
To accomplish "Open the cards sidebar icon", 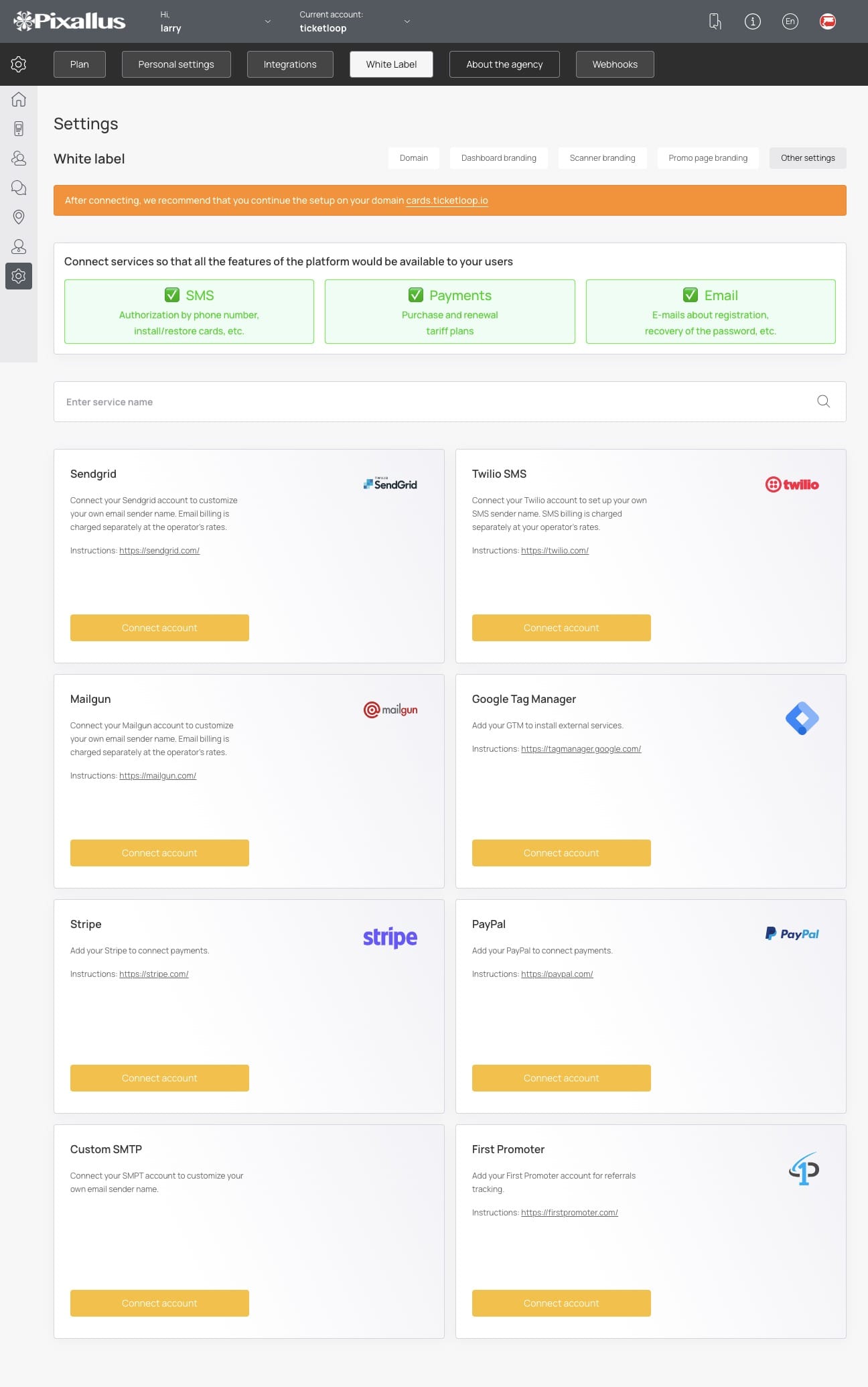I will pos(19,129).
